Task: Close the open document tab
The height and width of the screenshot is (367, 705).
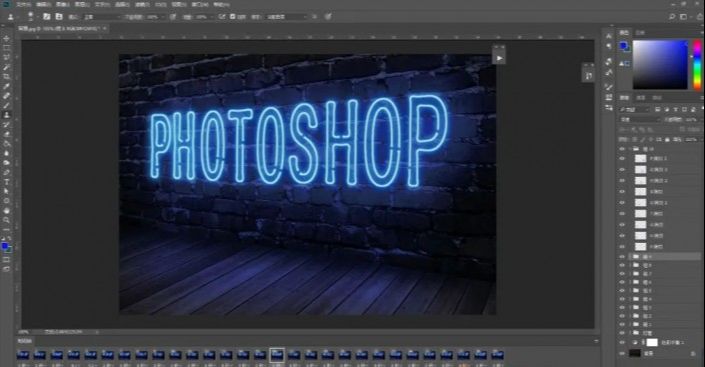Action: click(x=104, y=28)
